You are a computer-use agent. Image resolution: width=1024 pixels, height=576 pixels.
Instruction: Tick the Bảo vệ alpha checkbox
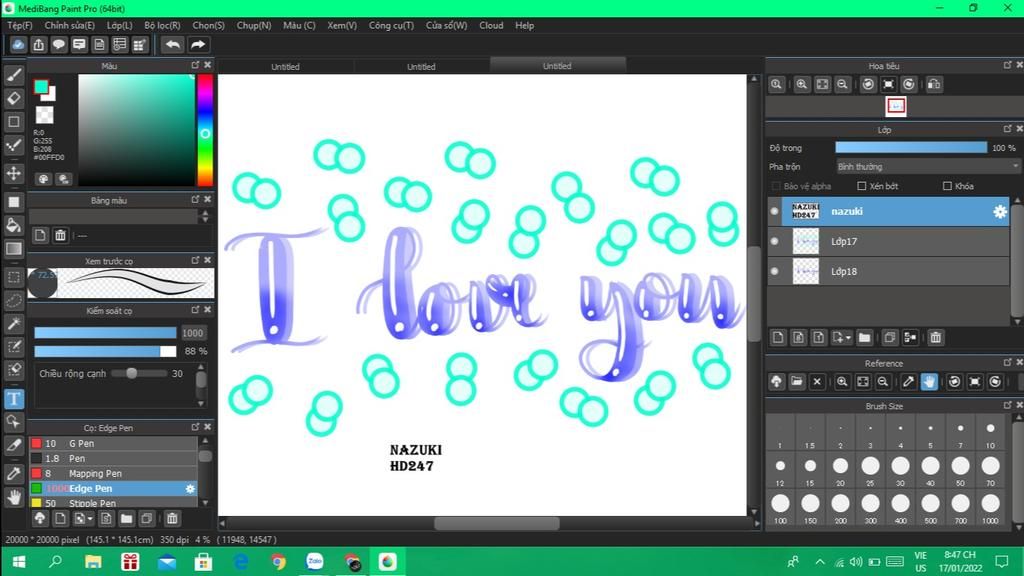[x=776, y=186]
